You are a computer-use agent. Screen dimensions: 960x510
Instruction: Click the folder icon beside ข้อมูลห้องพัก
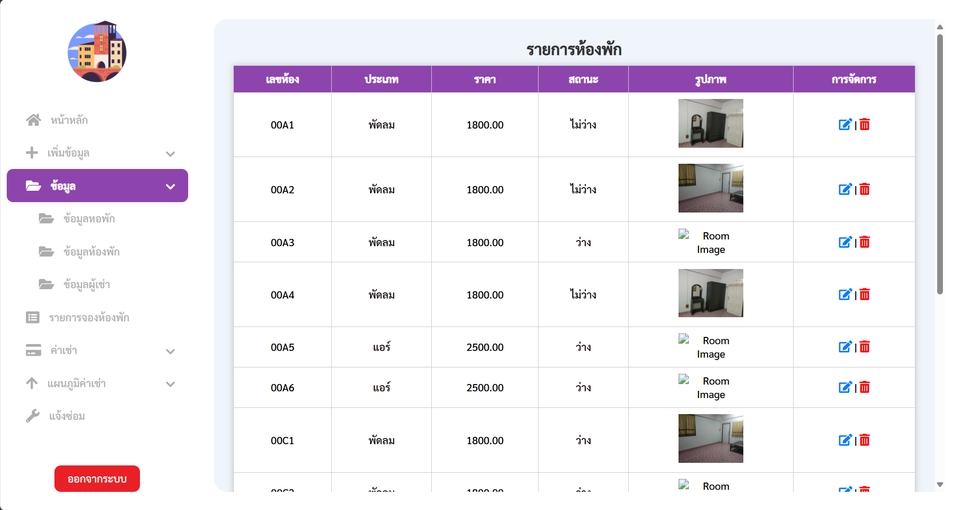coord(46,252)
